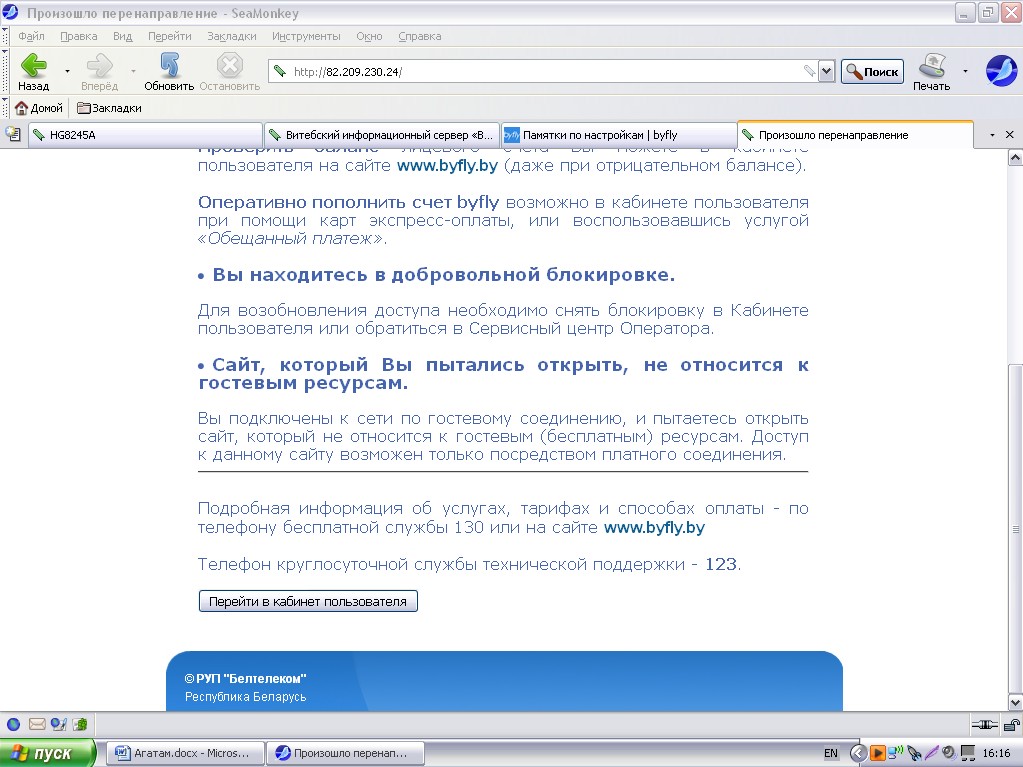Click the Поиск search button
1023x767 pixels.
[x=872, y=72]
